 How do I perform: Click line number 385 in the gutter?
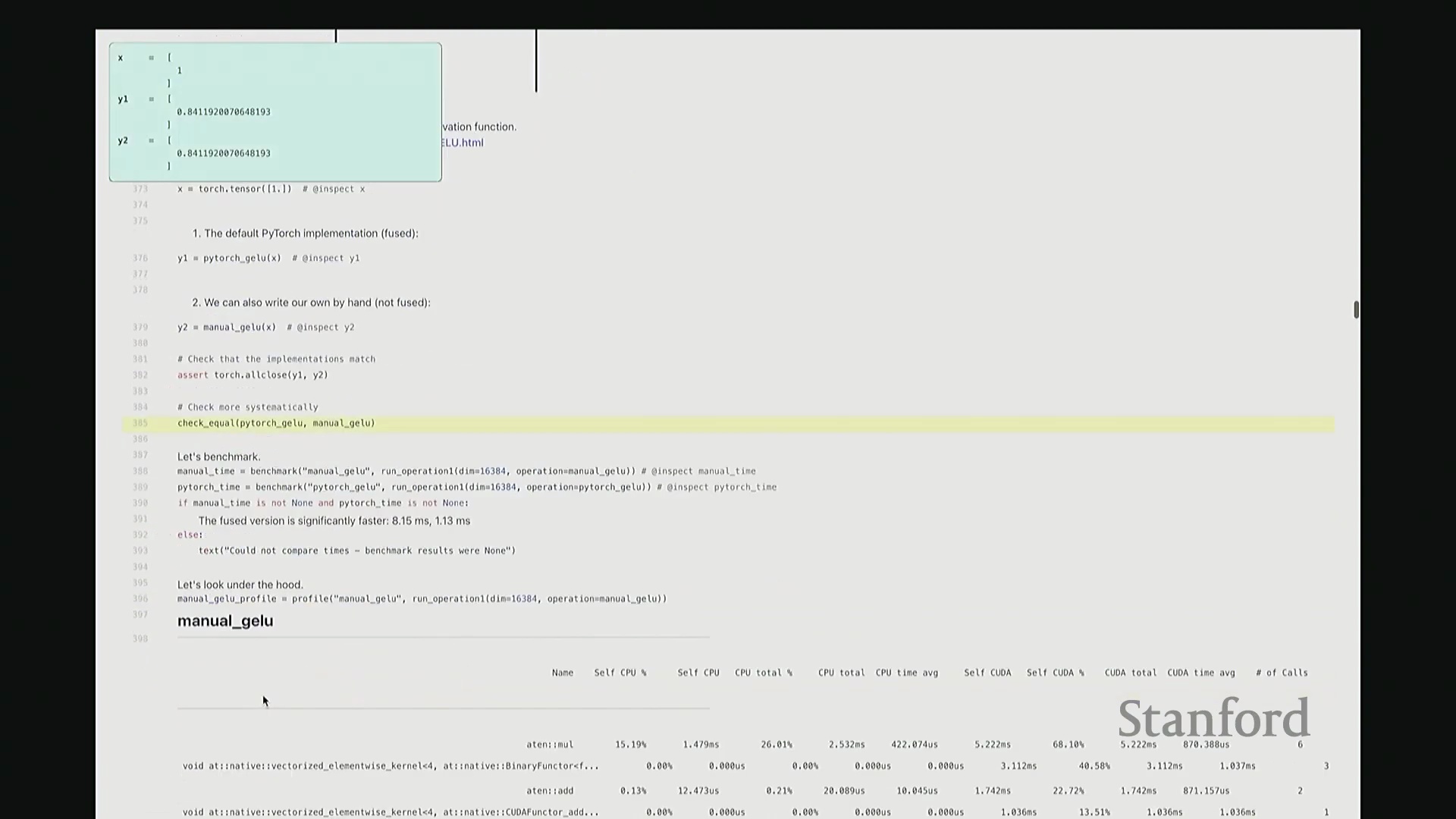[x=140, y=423]
